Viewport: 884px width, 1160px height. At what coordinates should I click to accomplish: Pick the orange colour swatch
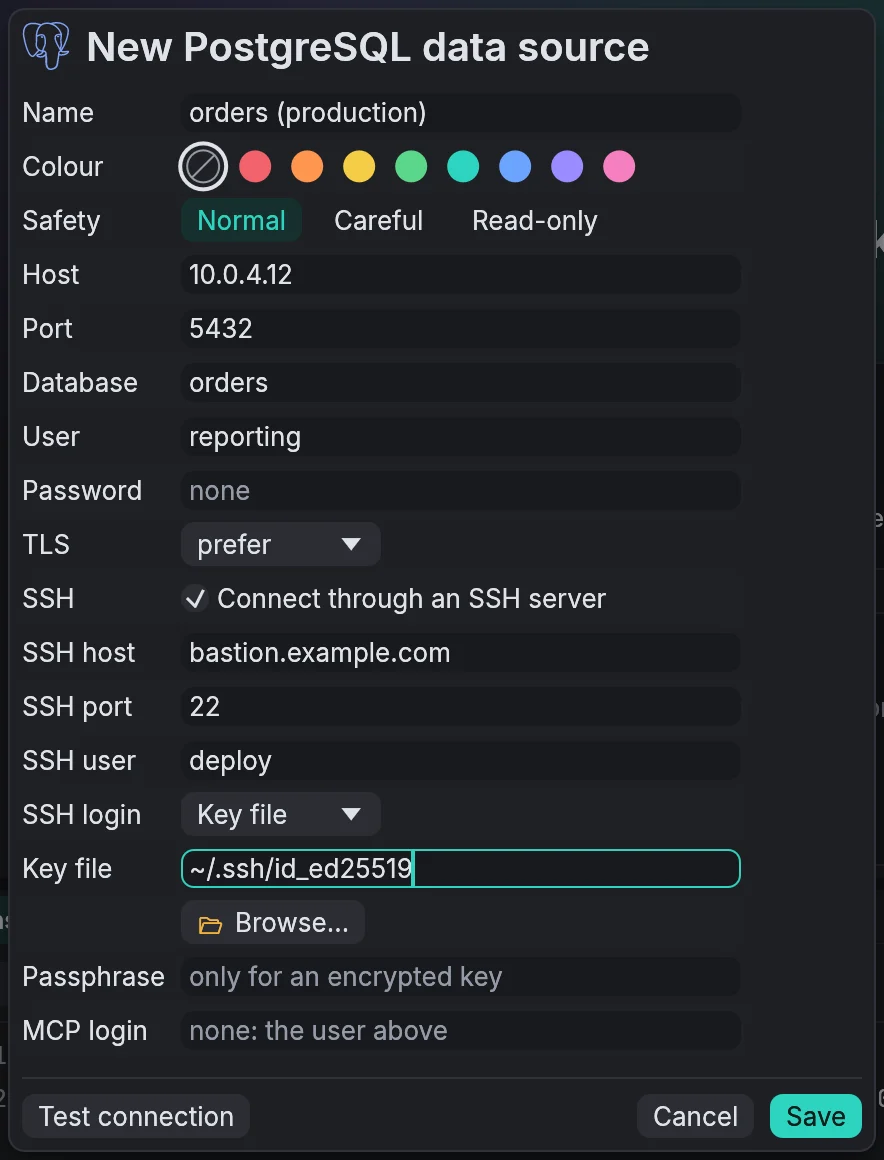307,166
